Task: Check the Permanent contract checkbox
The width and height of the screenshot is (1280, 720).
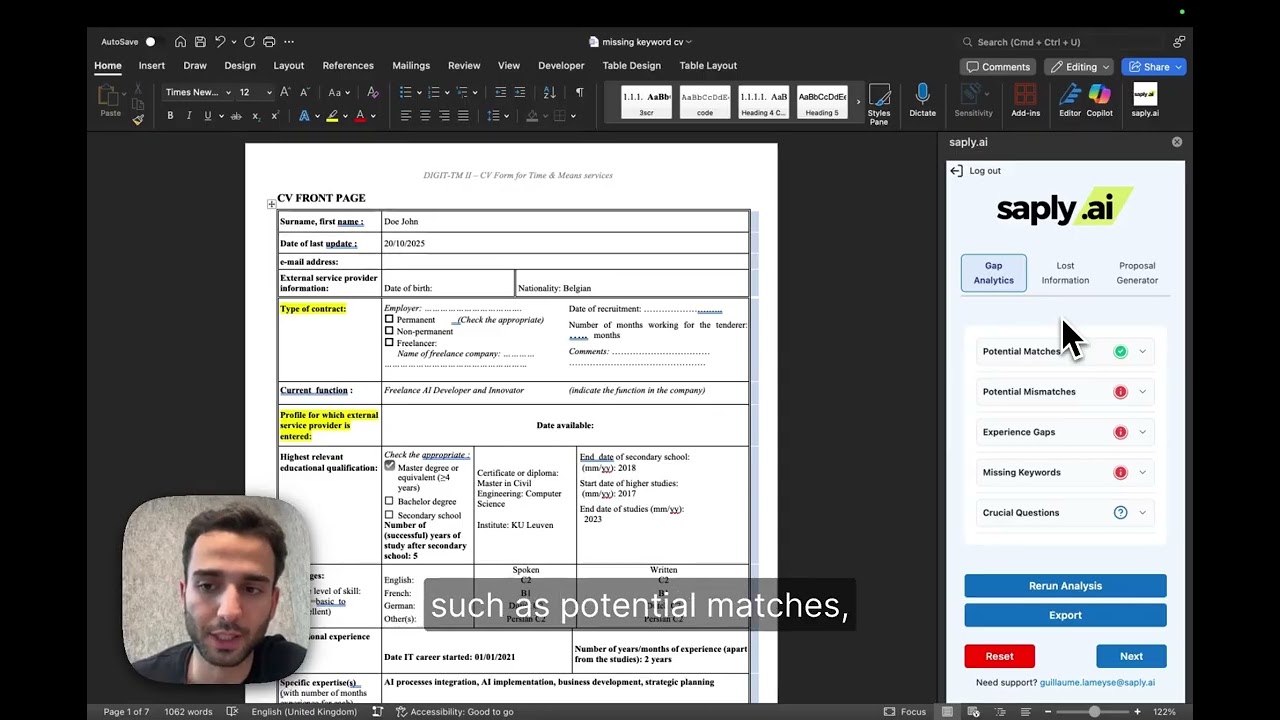Action: (389, 319)
